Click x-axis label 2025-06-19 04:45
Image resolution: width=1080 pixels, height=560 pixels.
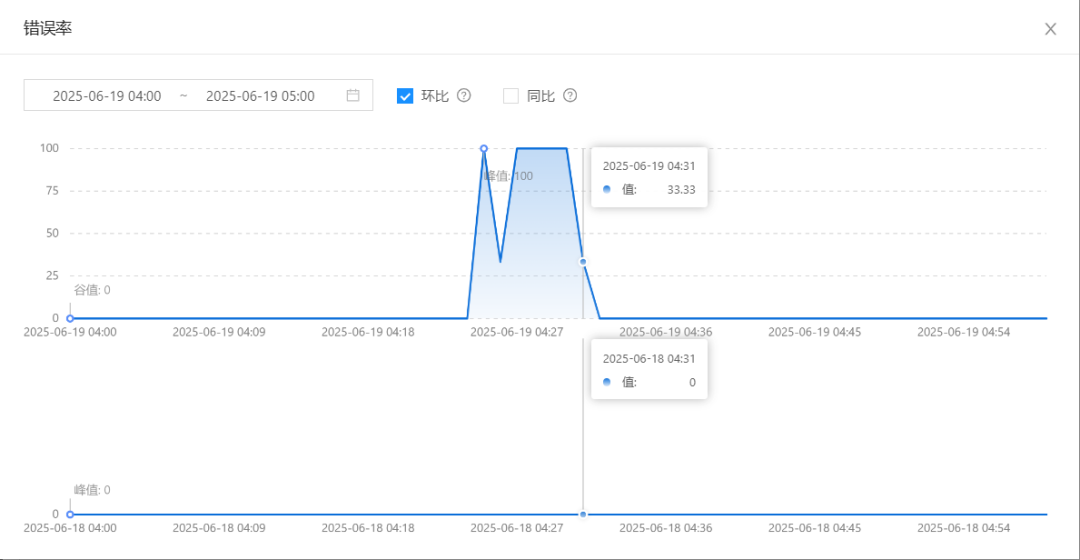click(x=815, y=332)
